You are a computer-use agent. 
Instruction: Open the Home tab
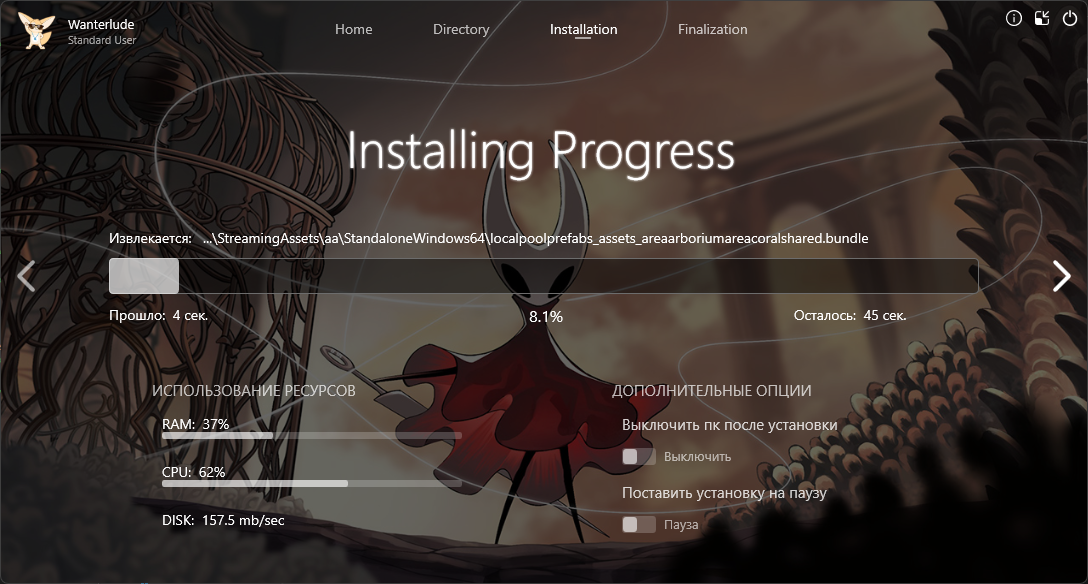tap(353, 29)
